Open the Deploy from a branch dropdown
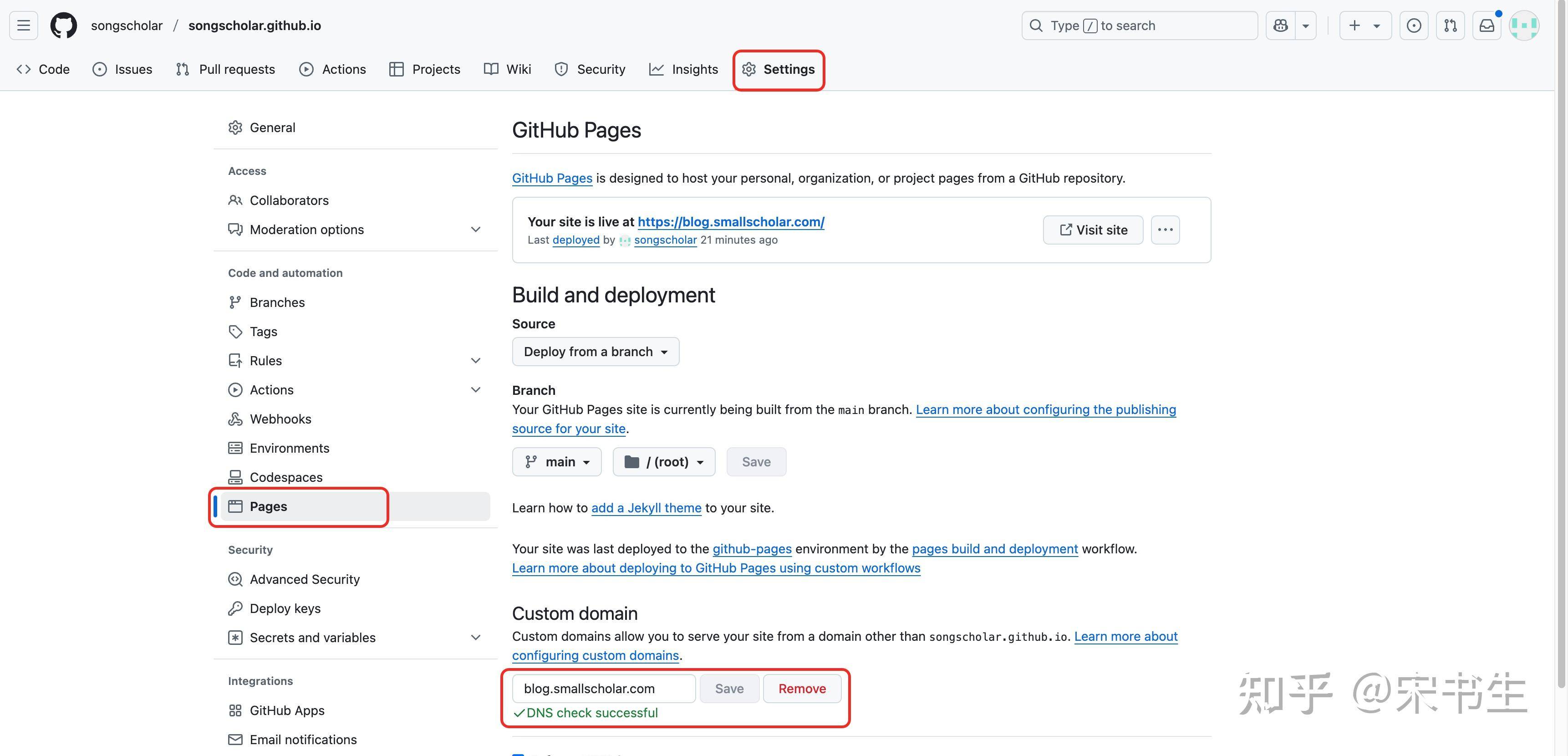1568x756 pixels. [596, 352]
